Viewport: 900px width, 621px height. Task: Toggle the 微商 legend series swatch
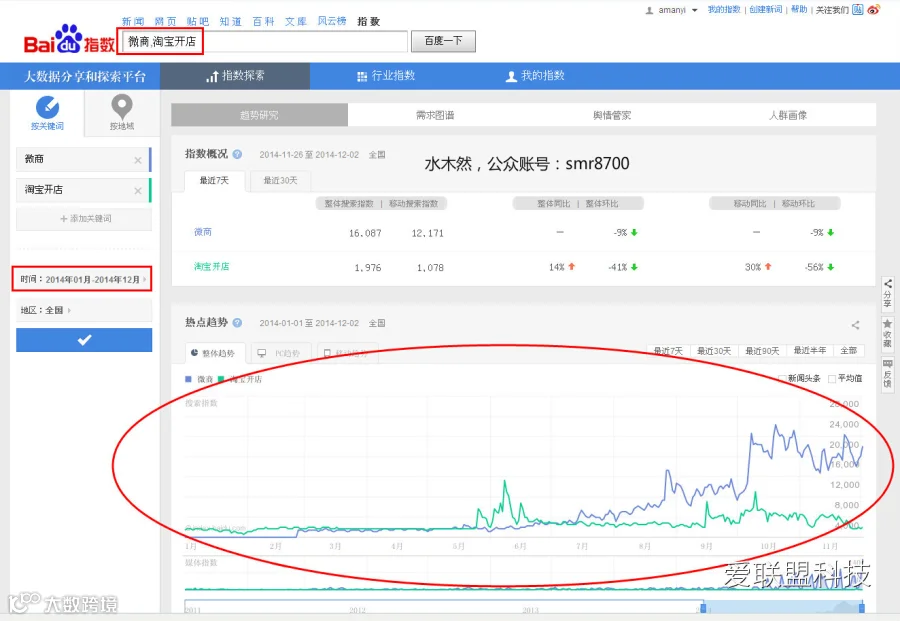pyautogui.click(x=188, y=379)
